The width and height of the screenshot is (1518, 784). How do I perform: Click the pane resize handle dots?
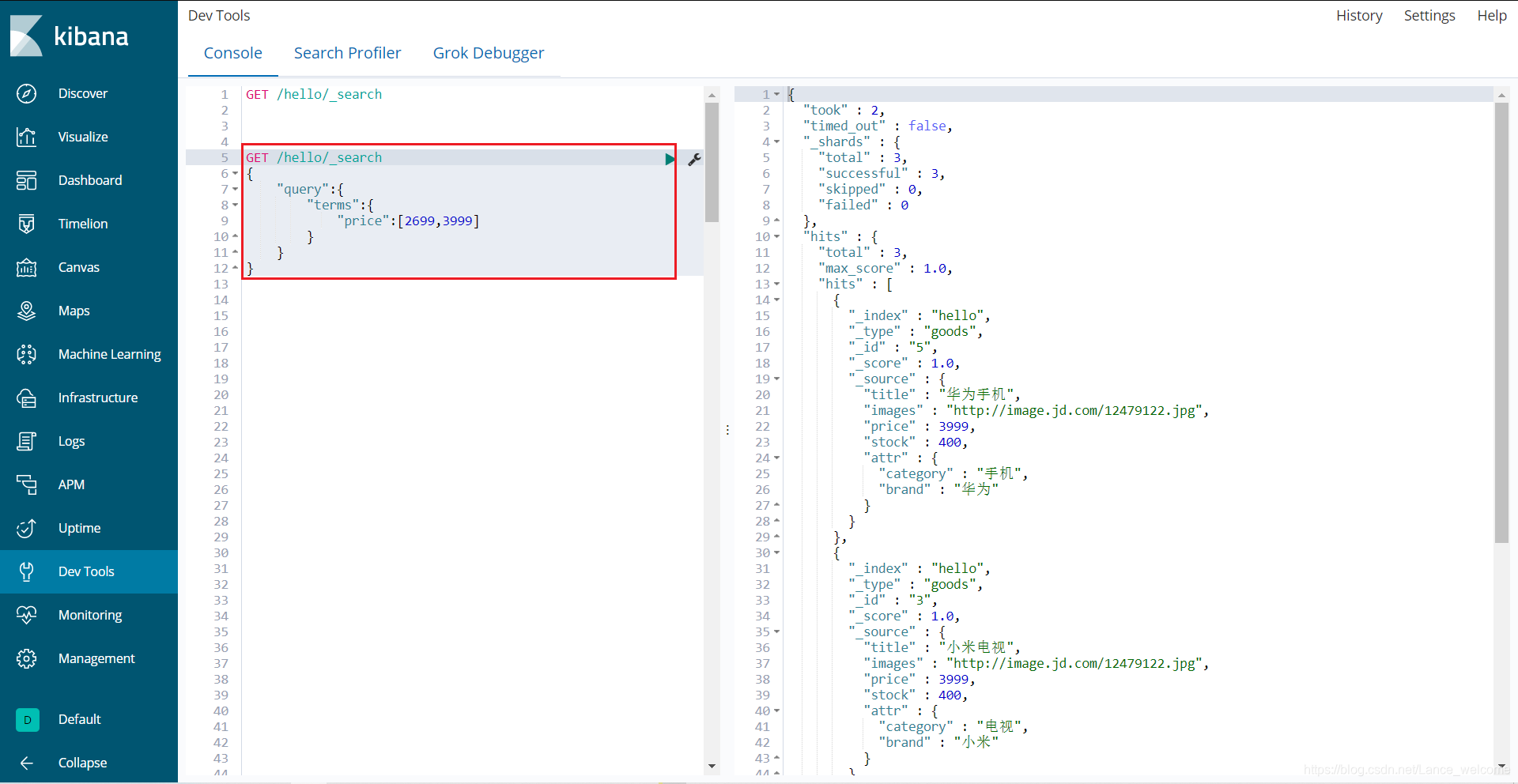coord(727,430)
